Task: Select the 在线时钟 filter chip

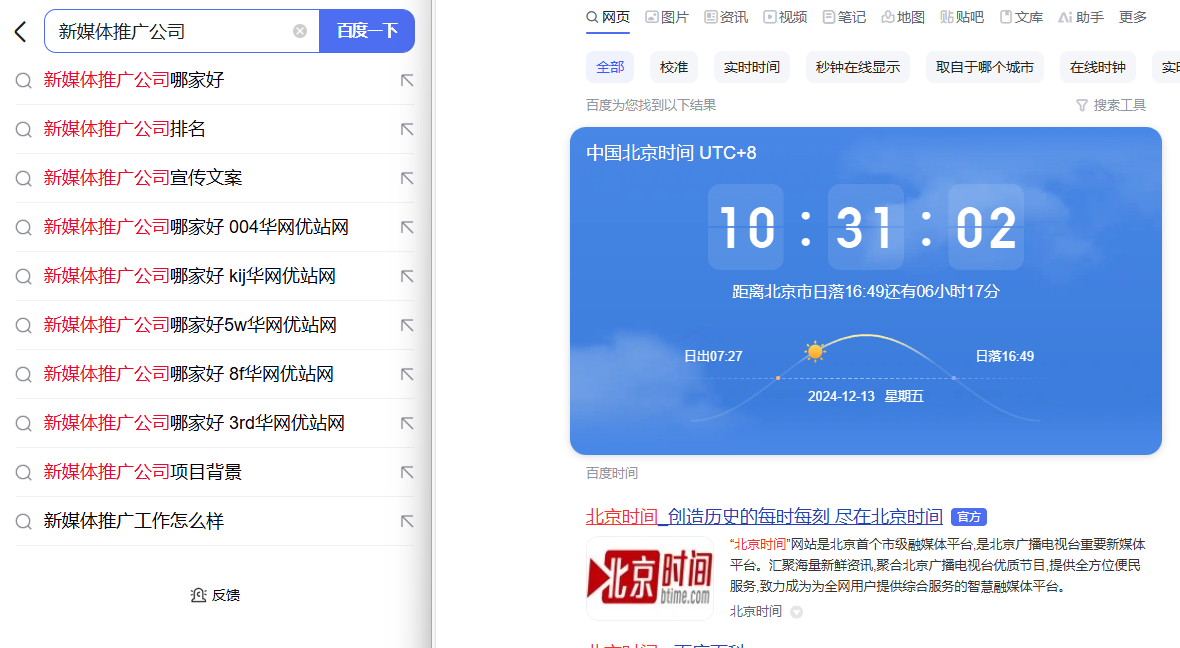Action: 1098,67
